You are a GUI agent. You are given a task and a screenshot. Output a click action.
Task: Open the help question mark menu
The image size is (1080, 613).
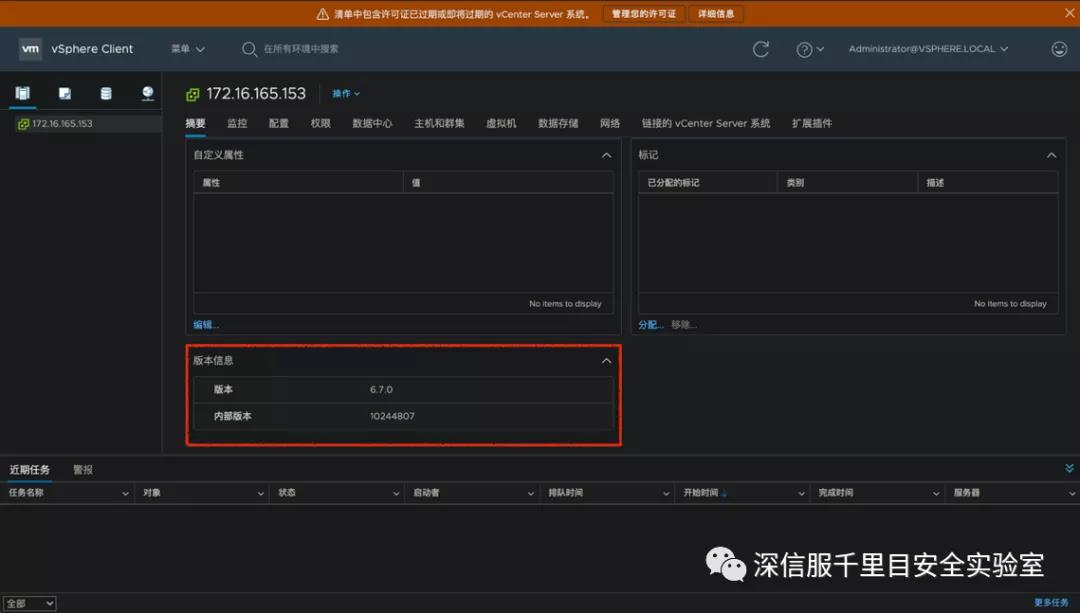point(809,50)
